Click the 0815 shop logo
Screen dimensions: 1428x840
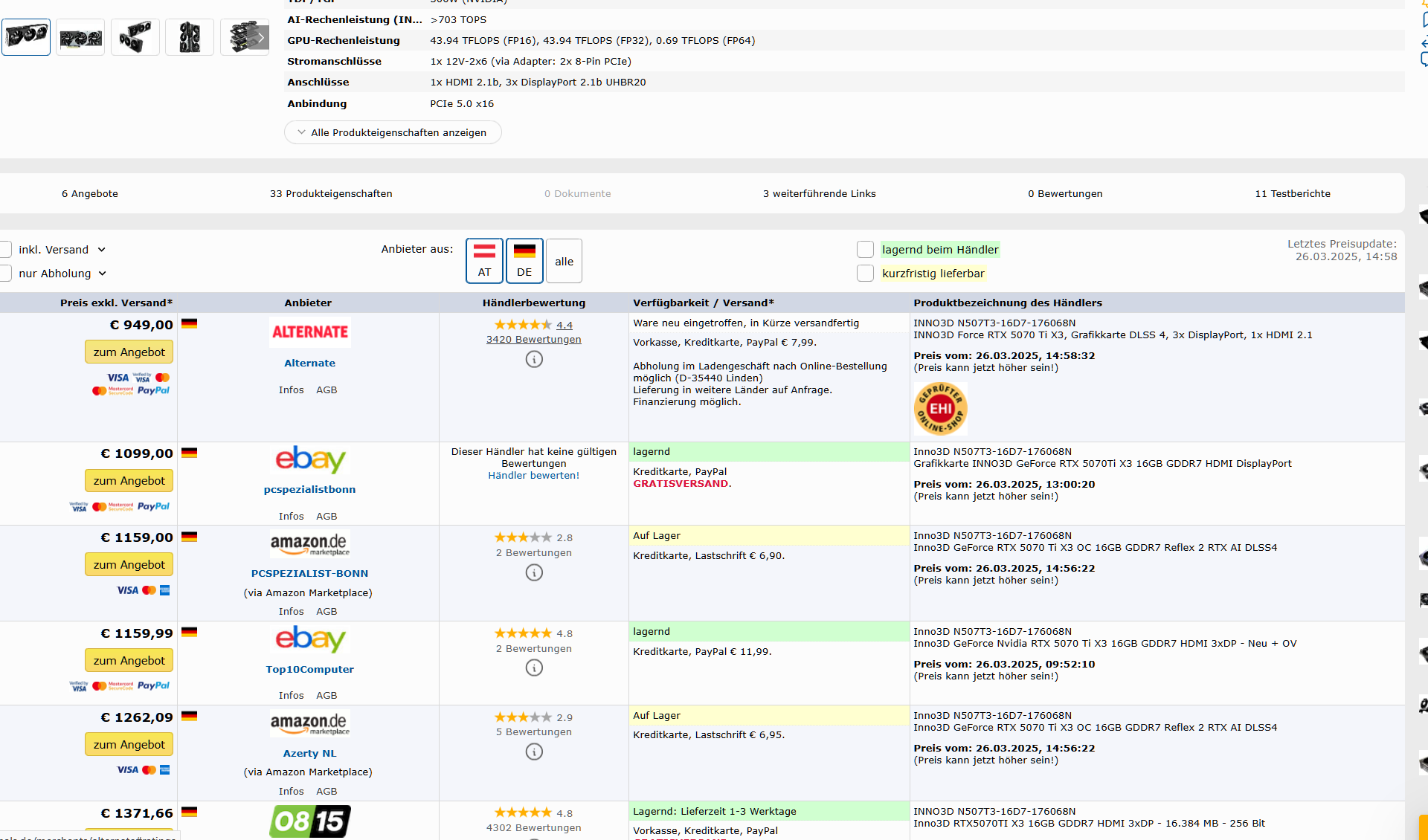[309, 821]
